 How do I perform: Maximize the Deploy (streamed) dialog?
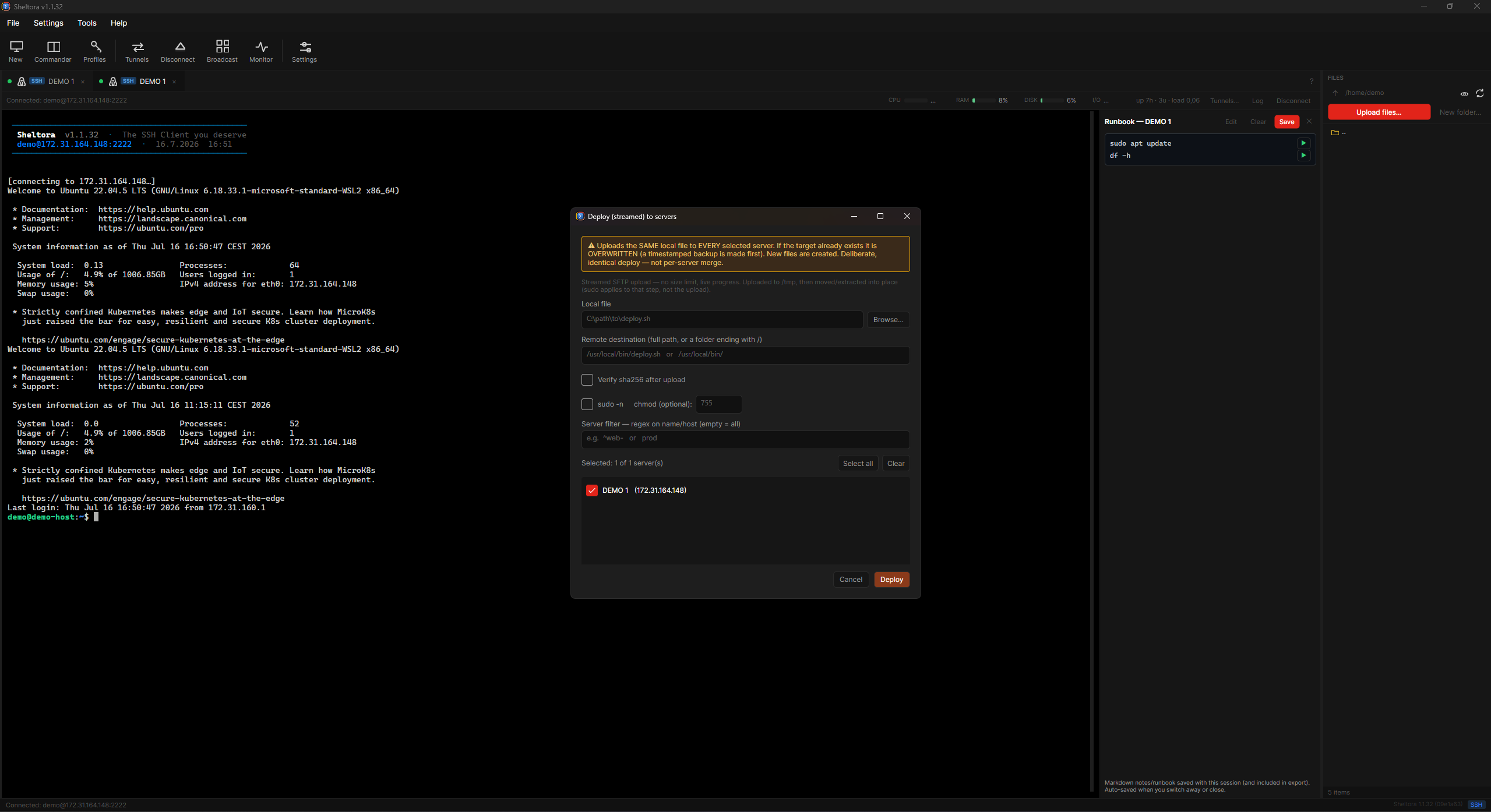(x=880, y=216)
